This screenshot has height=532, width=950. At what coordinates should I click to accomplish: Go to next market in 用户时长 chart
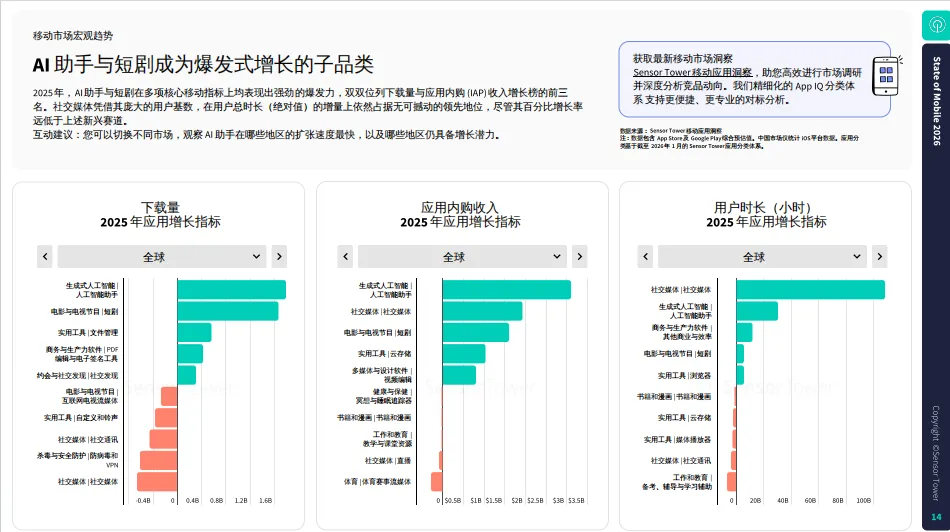tap(880, 256)
